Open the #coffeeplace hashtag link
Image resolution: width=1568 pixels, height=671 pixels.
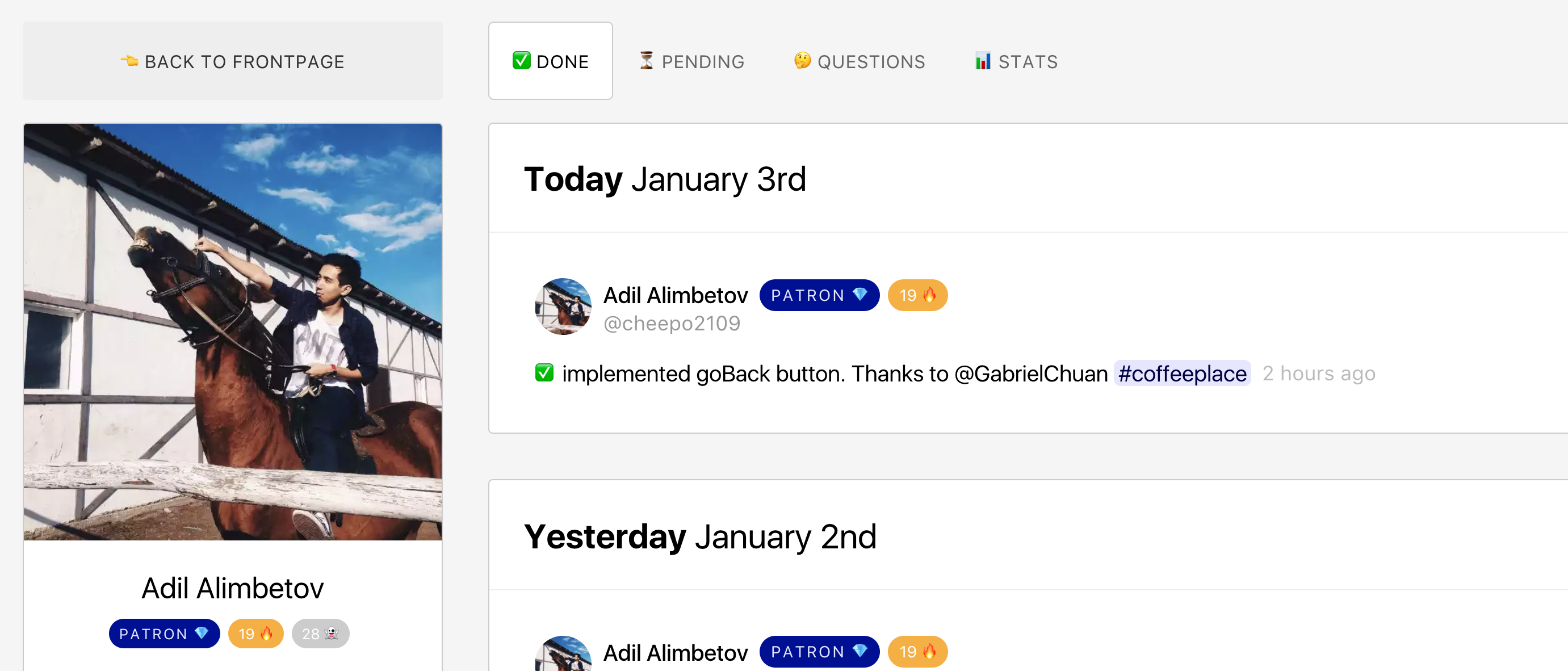[x=1182, y=374]
